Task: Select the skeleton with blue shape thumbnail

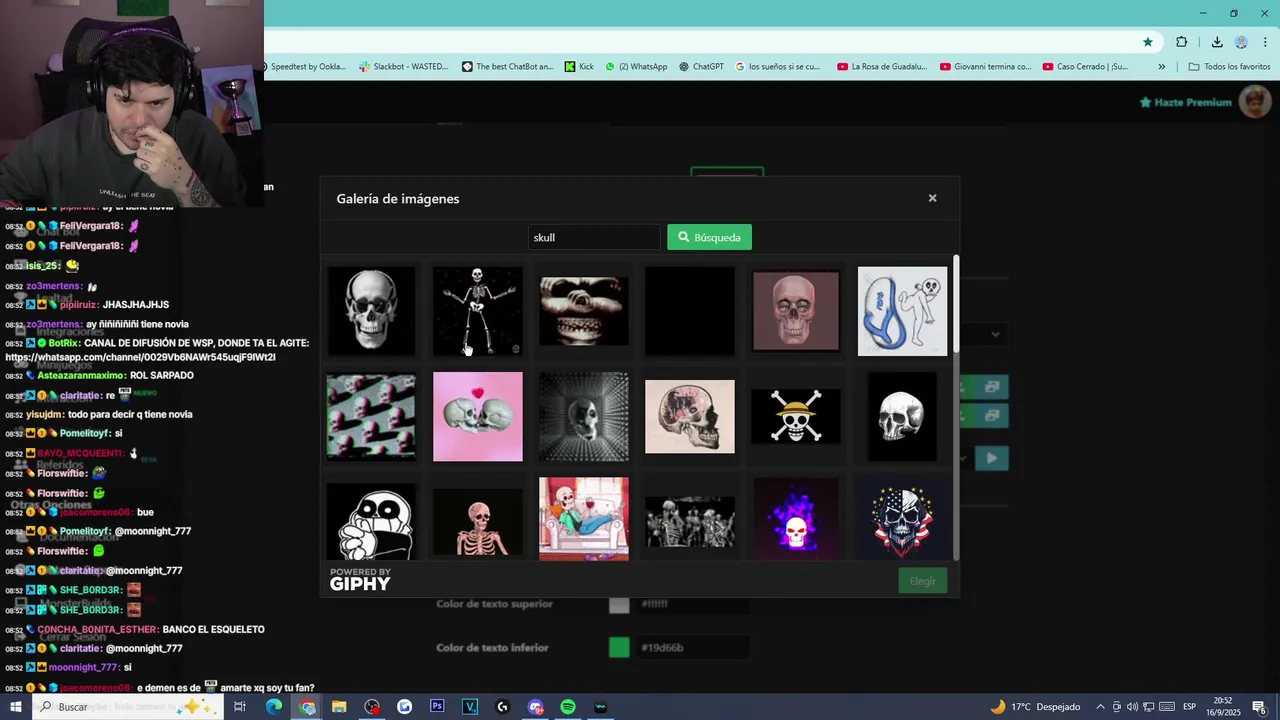Action: [x=902, y=311]
